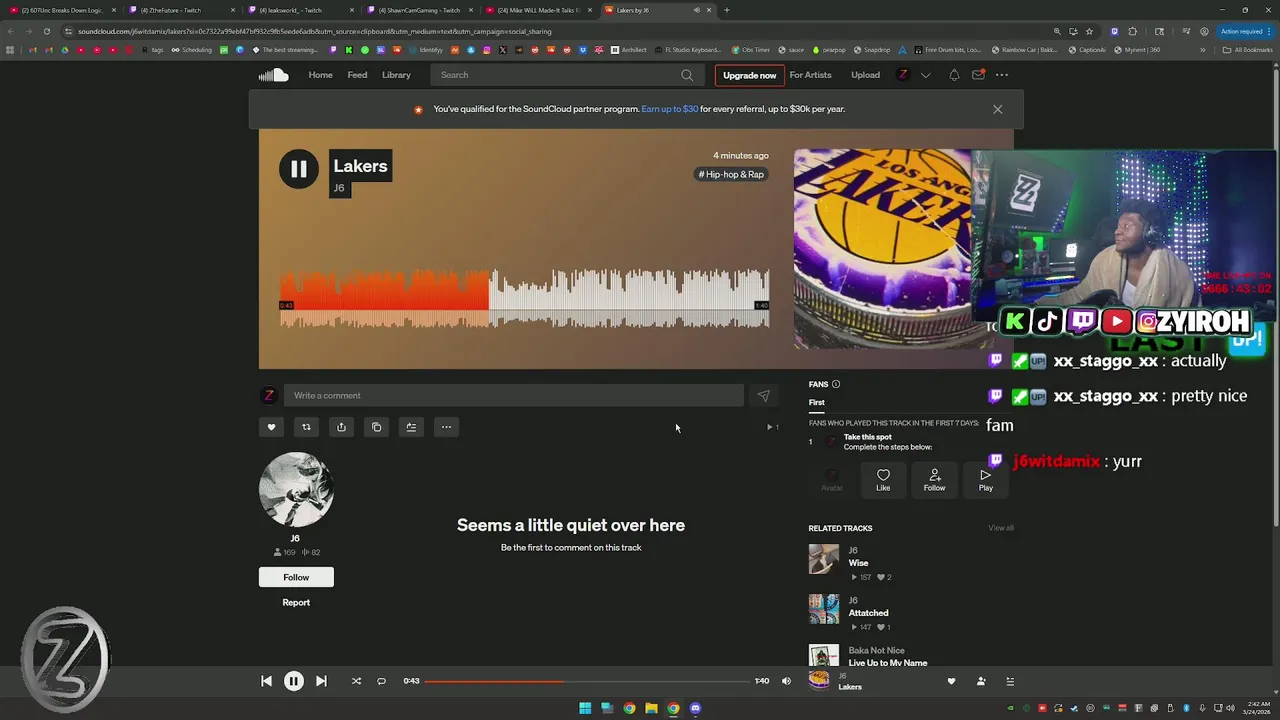Reload the page in the browser
1280x720 pixels.
(x=46, y=31)
